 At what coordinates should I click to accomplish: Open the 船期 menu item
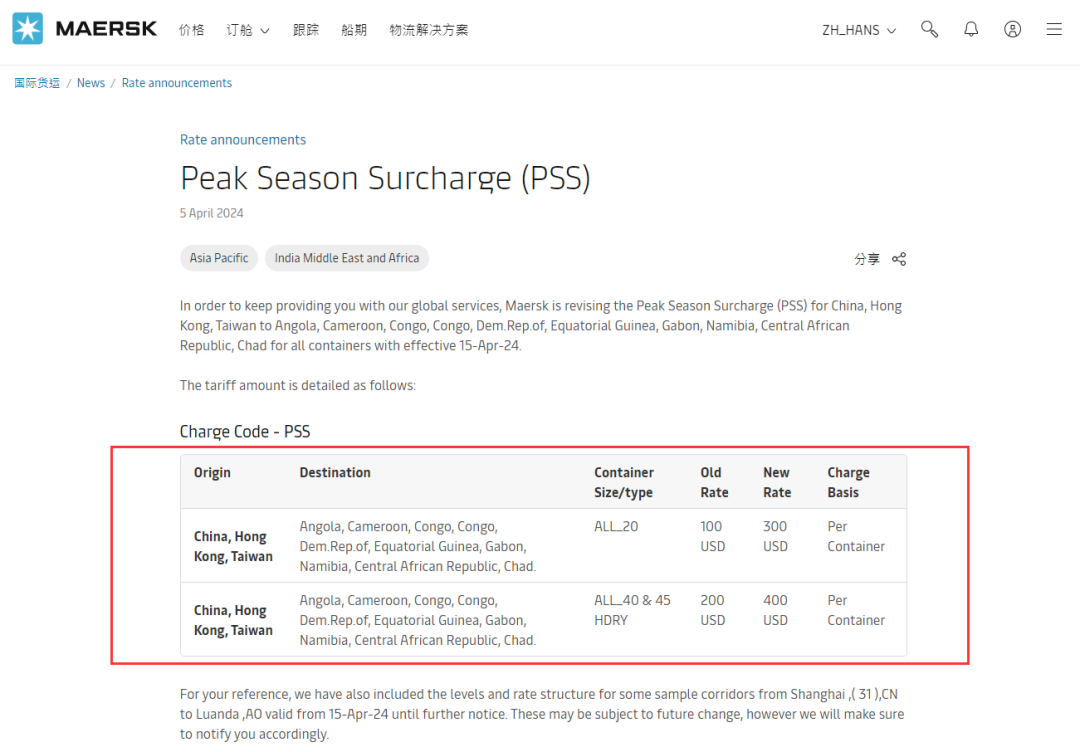tap(354, 30)
